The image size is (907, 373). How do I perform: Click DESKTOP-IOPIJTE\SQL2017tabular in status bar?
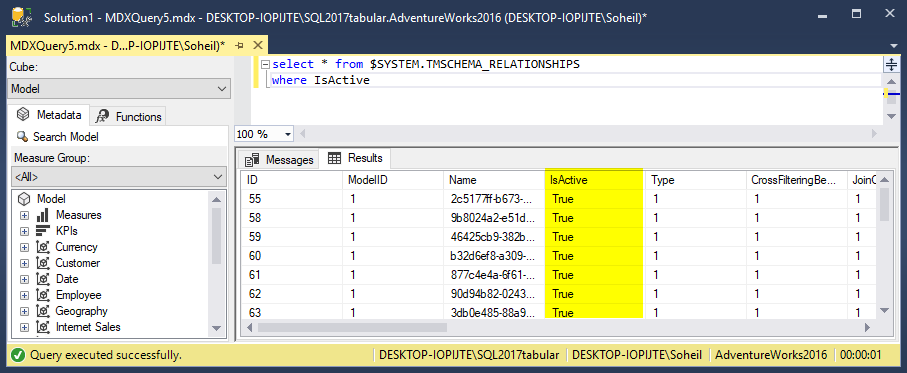tap(469, 354)
